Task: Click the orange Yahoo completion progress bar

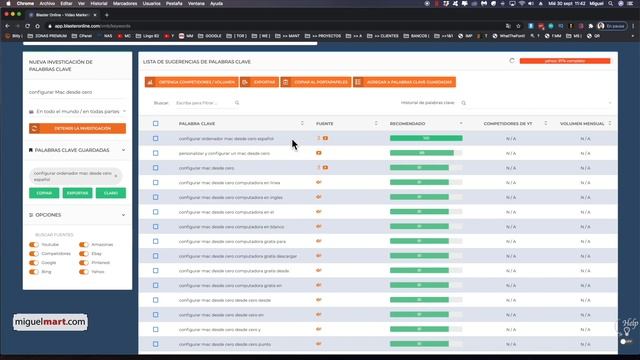Action: 565,61
